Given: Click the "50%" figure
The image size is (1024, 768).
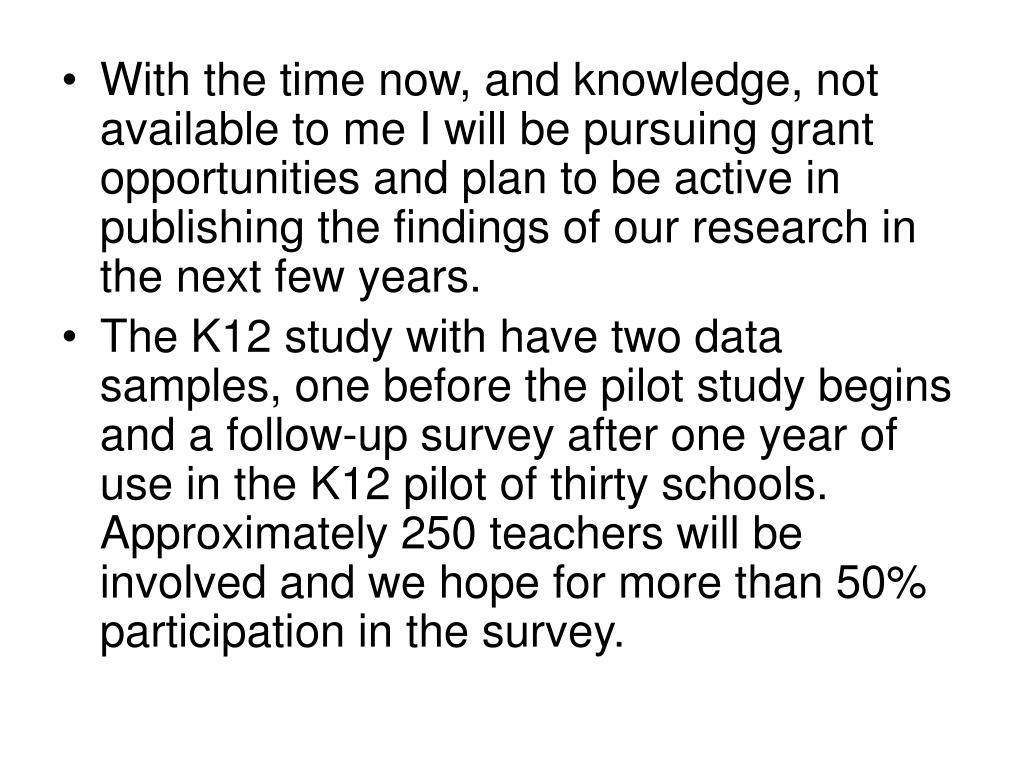Looking at the screenshot, I should coord(881,583).
